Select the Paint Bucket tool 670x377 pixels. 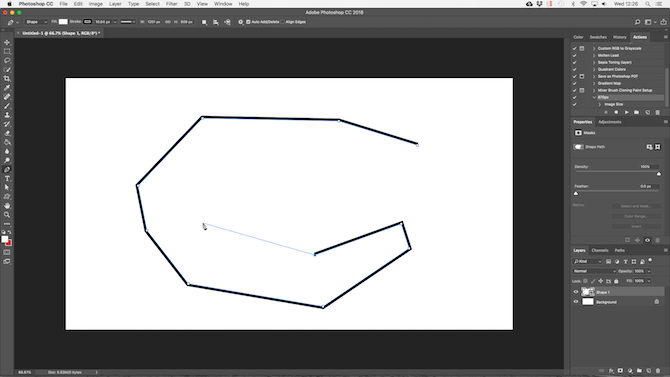[x=7, y=142]
